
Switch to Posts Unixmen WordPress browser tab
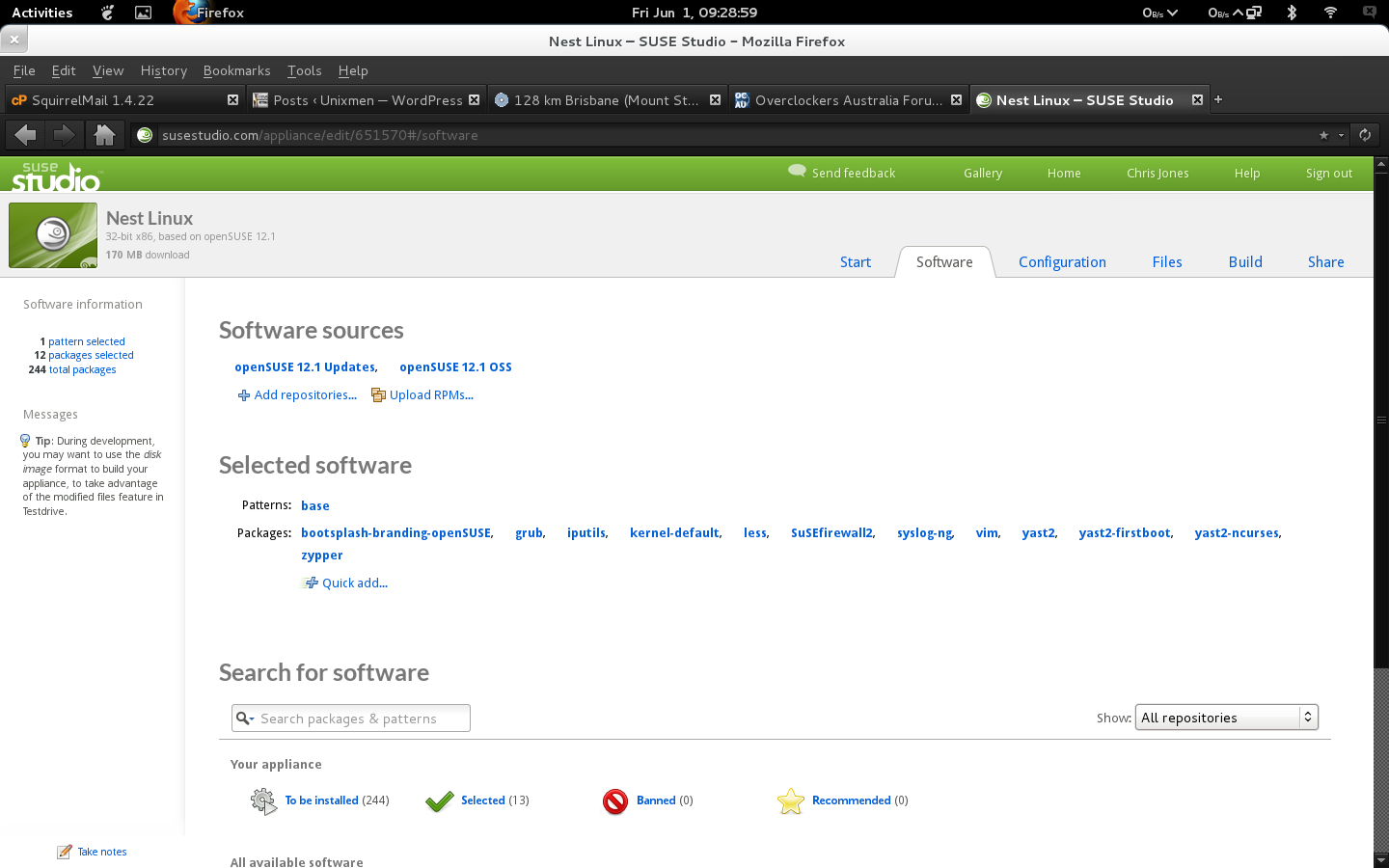pos(368,100)
